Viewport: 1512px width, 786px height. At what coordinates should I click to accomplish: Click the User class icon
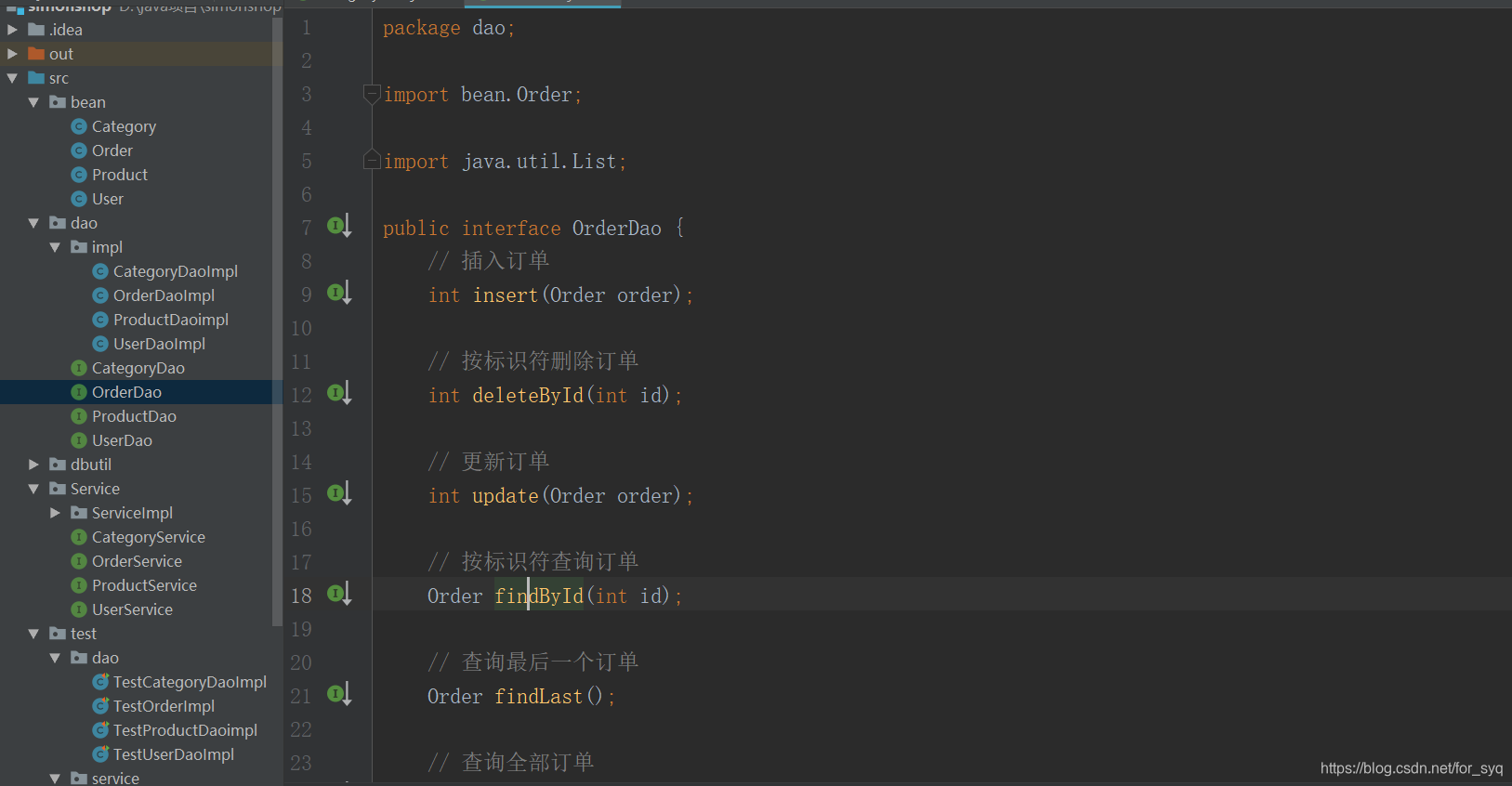pyautogui.click(x=79, y=199)
